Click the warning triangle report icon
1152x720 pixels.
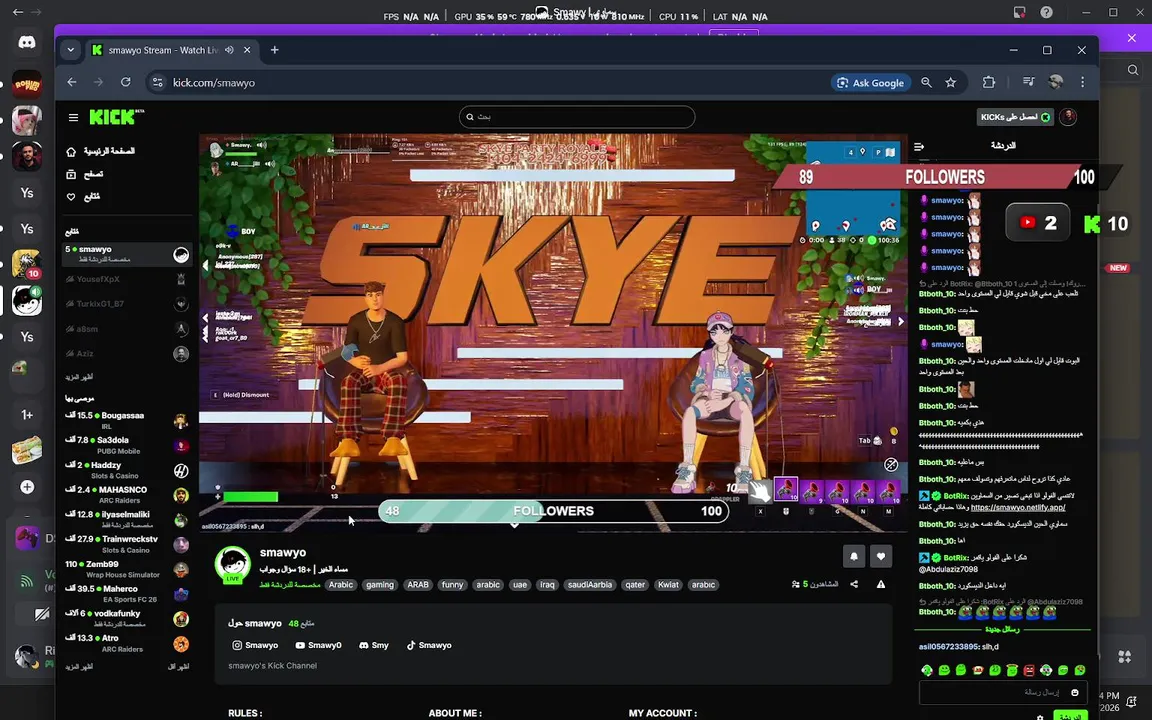pos(881,585)
